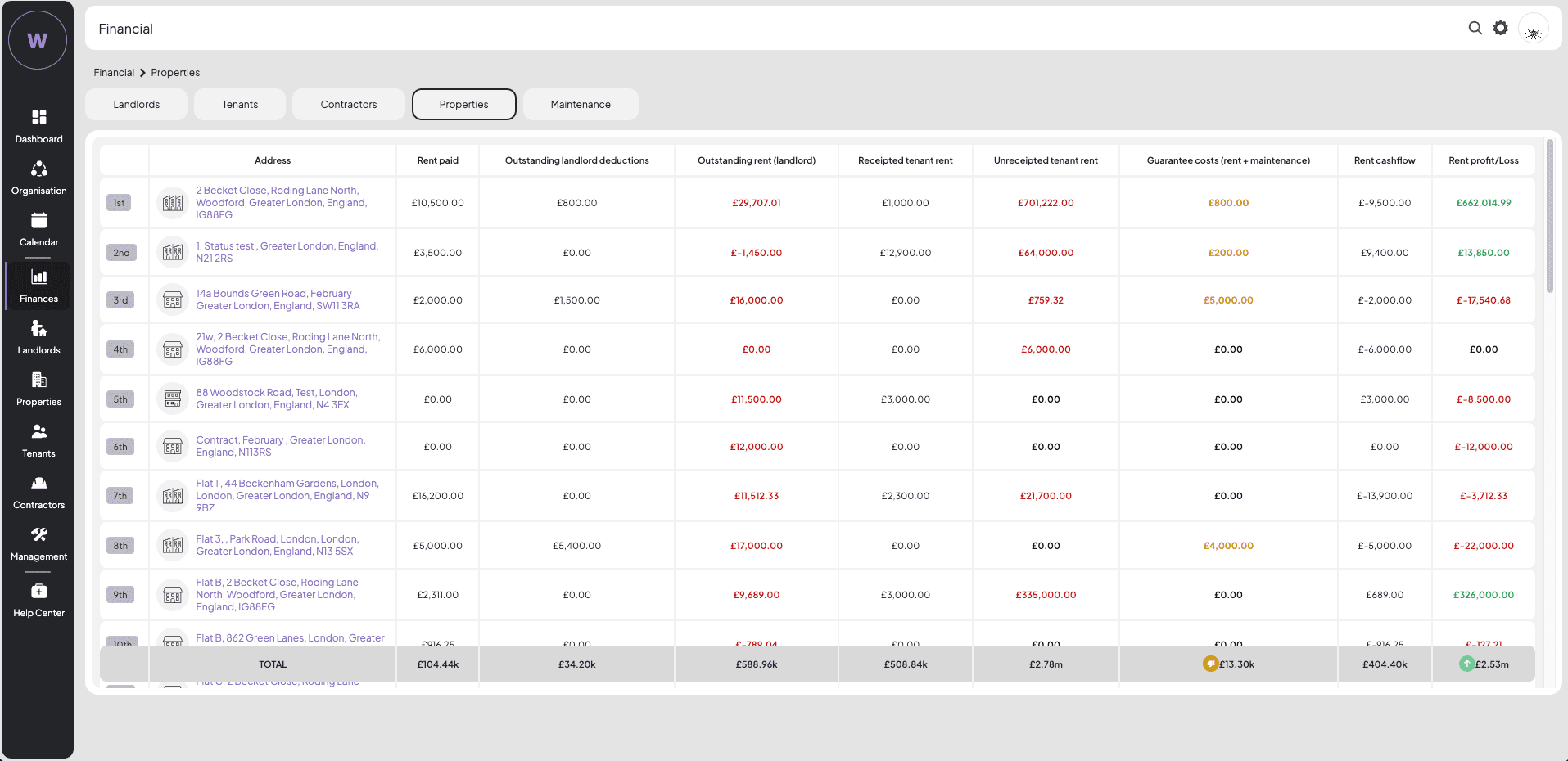Viewport: 1568px width, 761px height.
Task: Open the Management tools section
Action: point(38,543)
